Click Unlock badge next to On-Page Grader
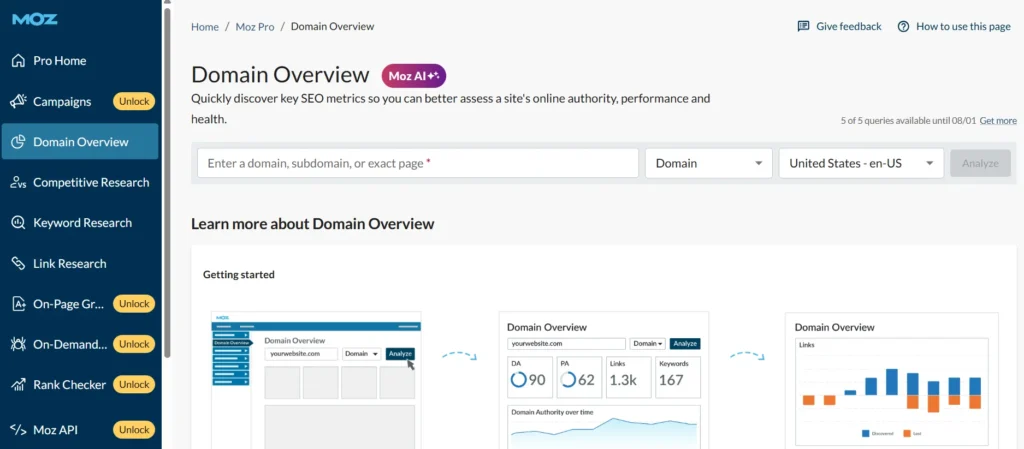Screen dimensions: 1024x449 point(134,303)
